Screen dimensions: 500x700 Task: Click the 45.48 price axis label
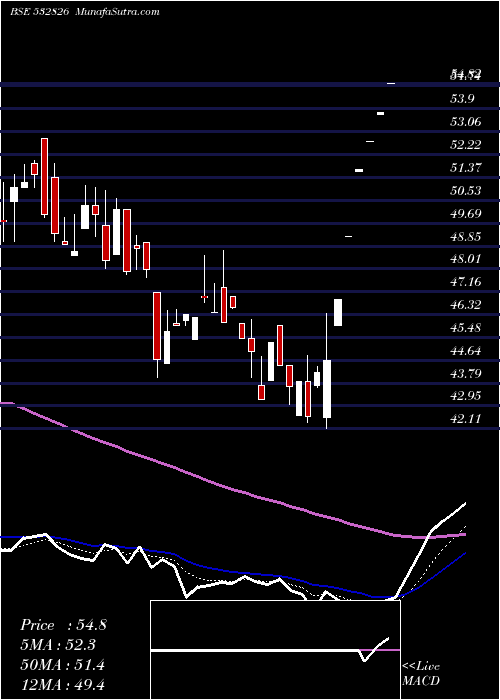[466, 328]
